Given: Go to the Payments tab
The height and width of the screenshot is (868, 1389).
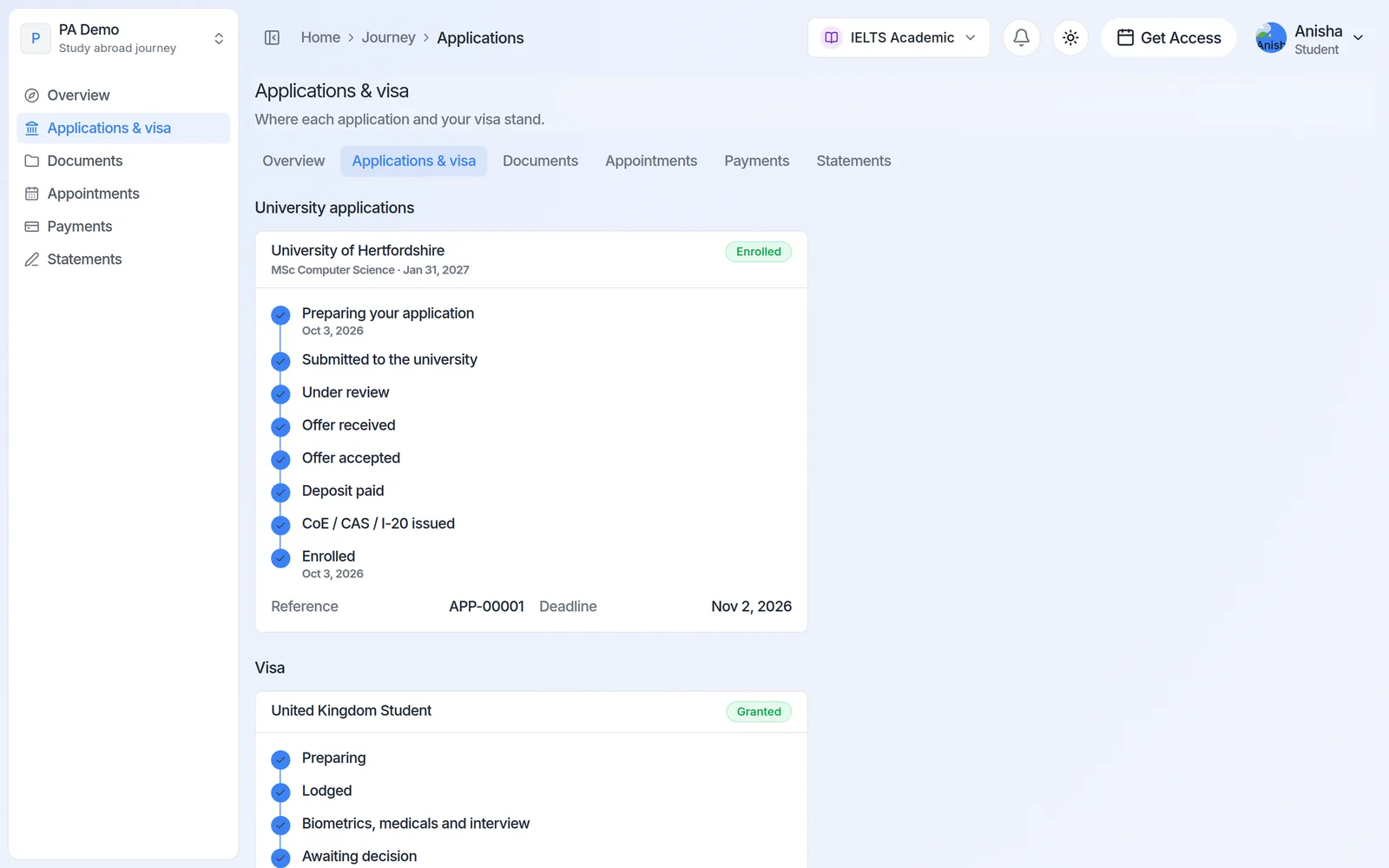Looking at the screenshot, I should pyautogui.click(x=757, y=161).
